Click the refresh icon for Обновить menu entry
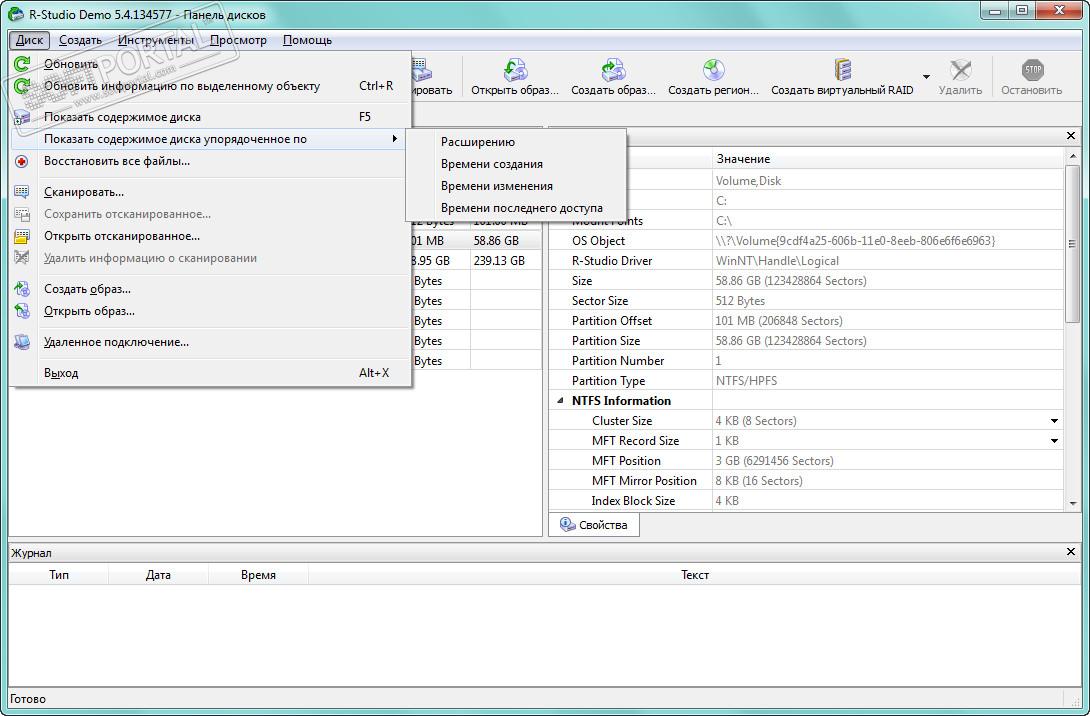 click(x=22, y=64)
